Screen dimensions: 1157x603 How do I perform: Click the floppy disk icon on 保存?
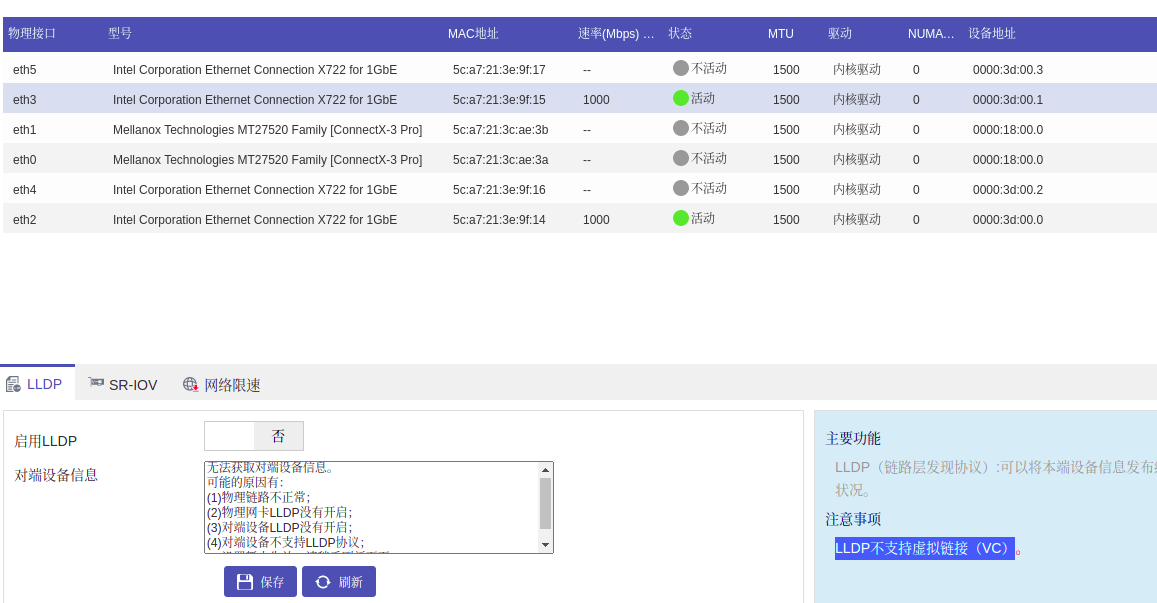point(245,582)
